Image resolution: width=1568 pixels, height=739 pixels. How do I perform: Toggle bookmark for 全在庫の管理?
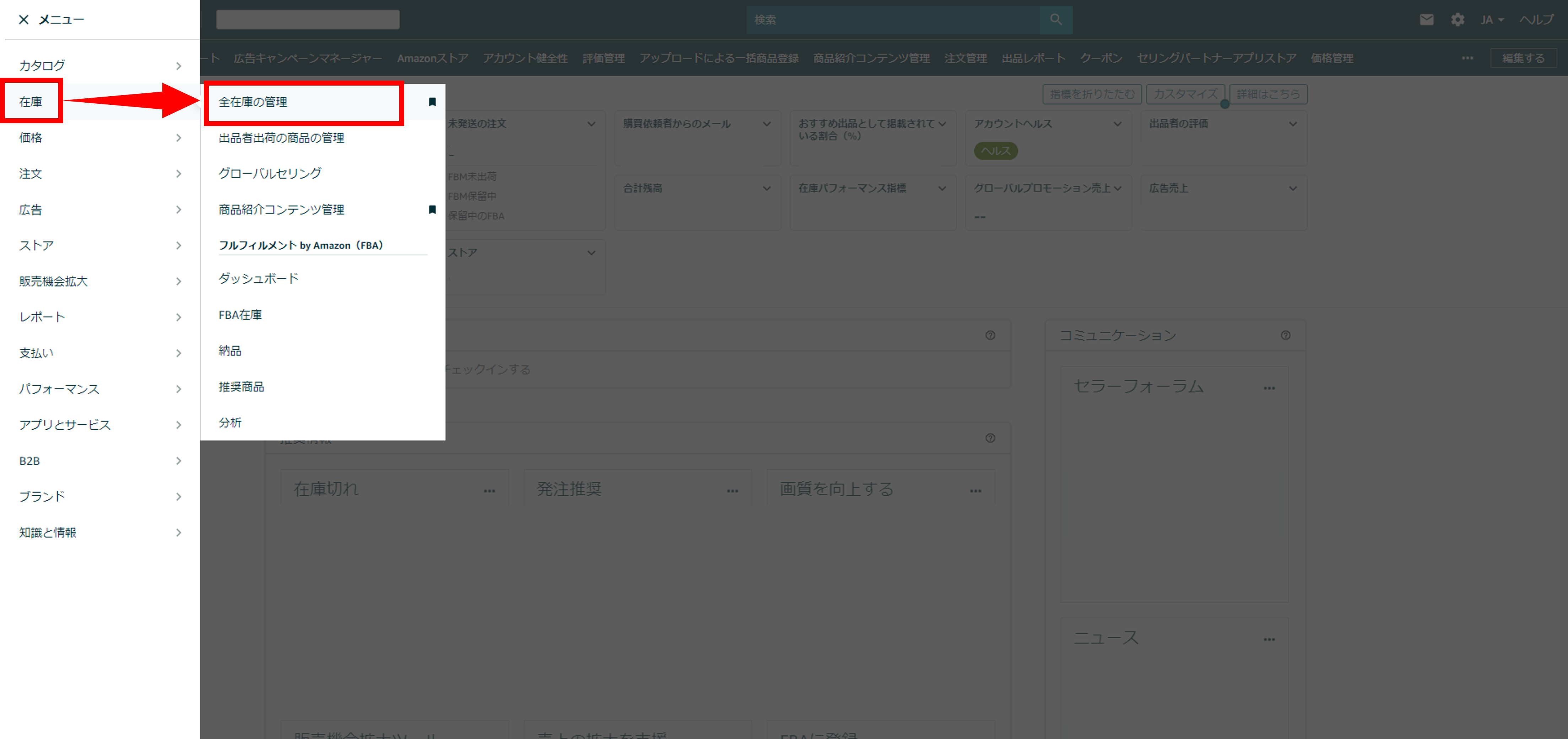[x=432, y=102]
